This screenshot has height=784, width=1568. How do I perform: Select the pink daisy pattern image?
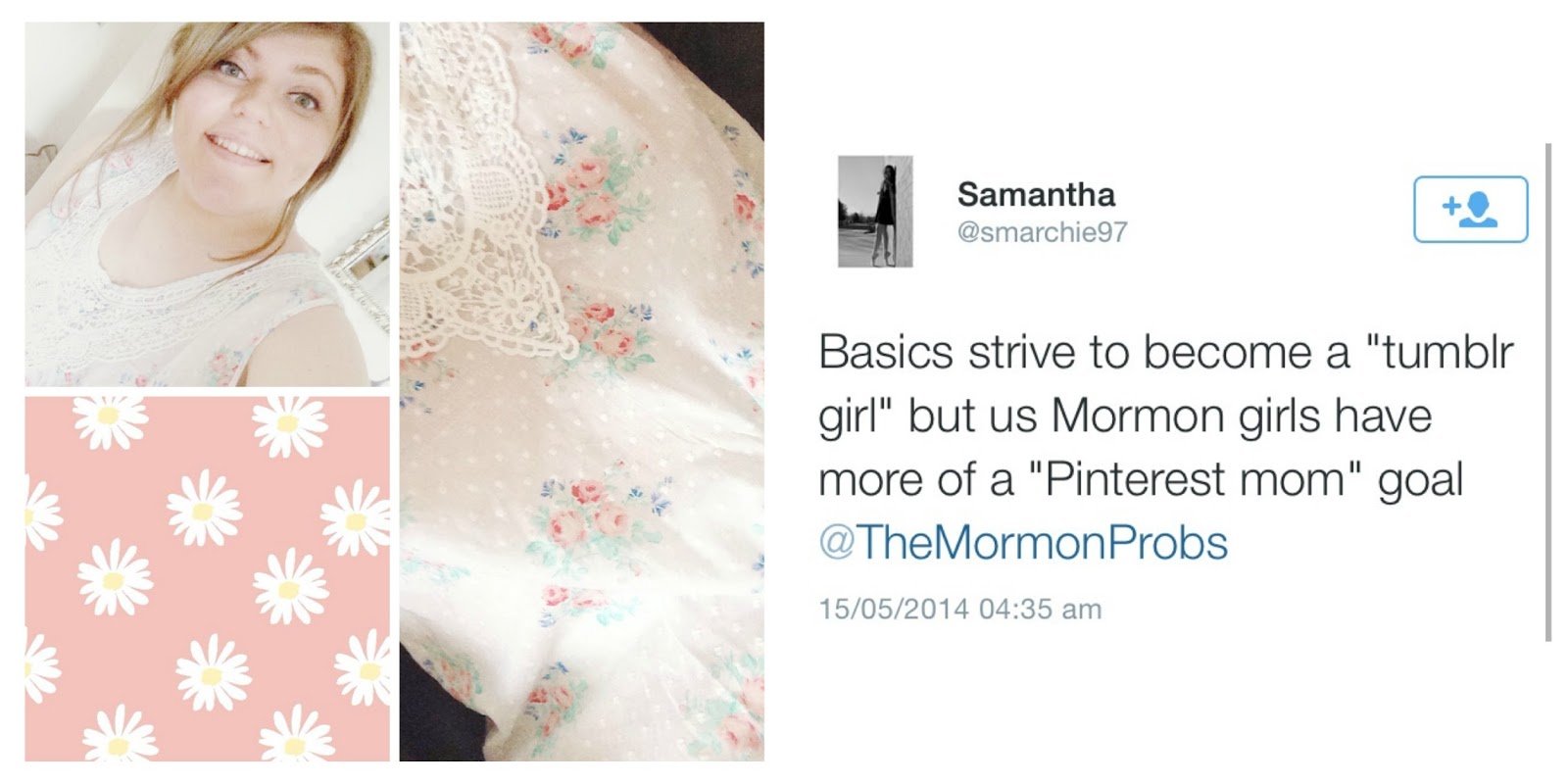tap(207, 578)
